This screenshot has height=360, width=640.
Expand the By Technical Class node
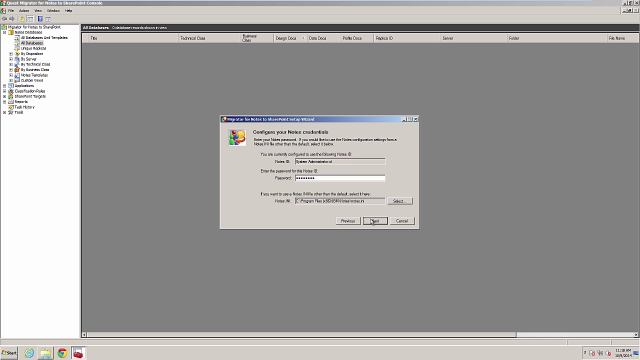11,64
